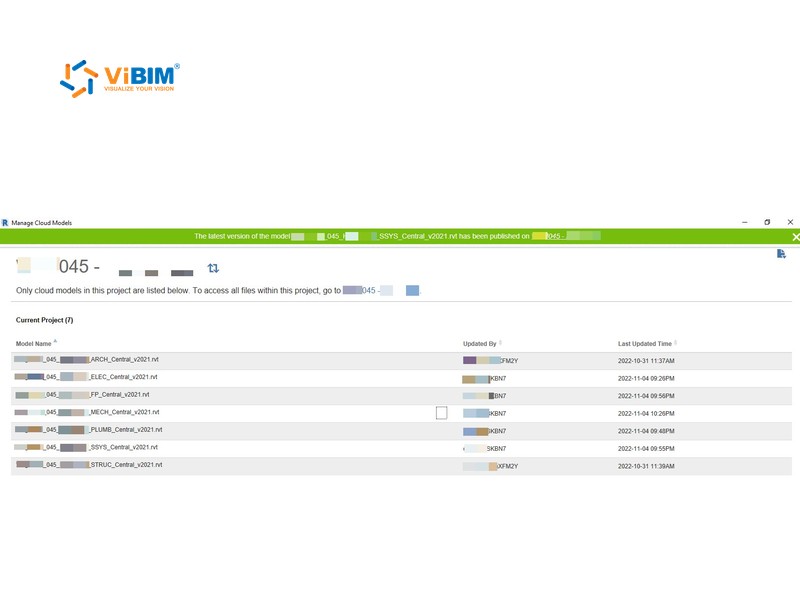Click the Updated By value for ARCH row
Image resolution: width=800 pixels, height=600 pixels.
tap(490, 361)
